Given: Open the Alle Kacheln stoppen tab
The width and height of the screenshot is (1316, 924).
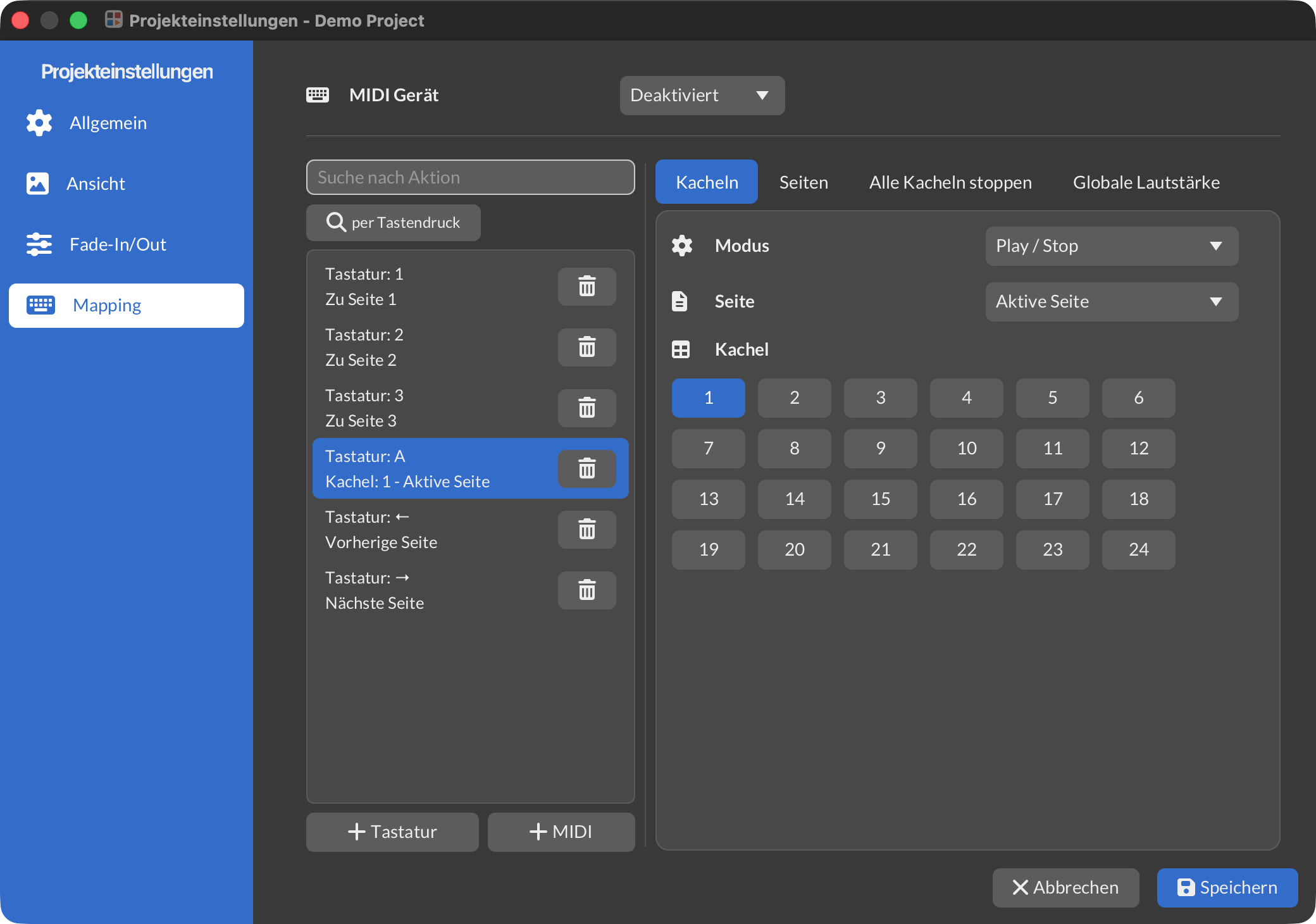Looking at the screenshot, I should tap(950, 182).
